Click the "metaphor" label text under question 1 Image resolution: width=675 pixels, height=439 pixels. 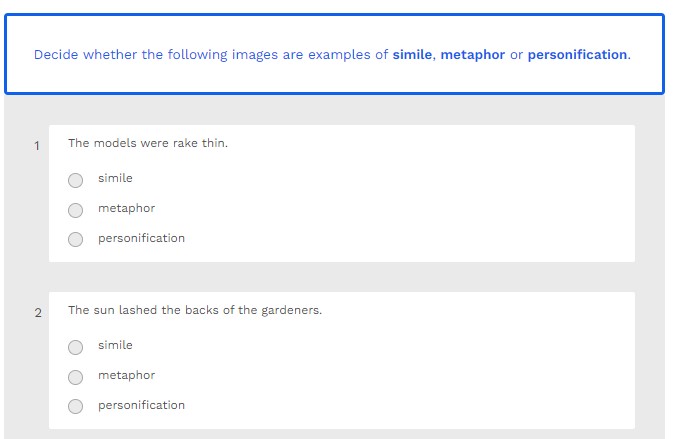point(126,208)
